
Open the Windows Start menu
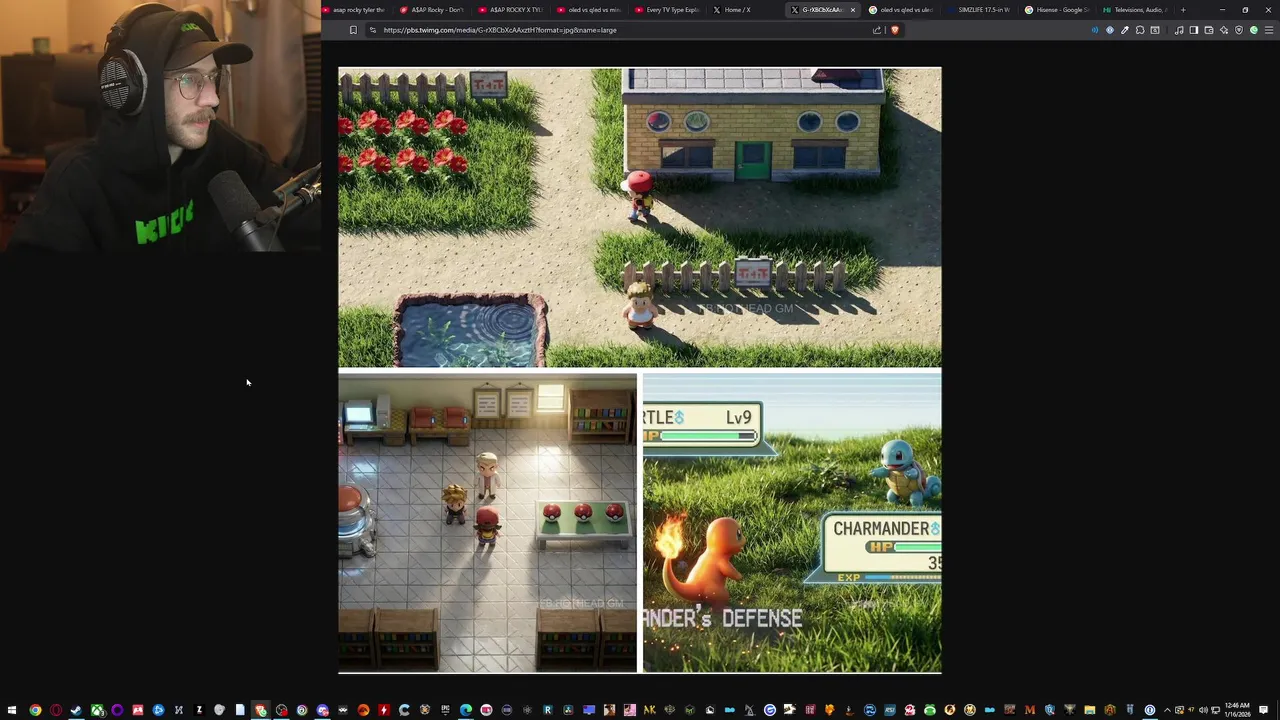point(12,710)
